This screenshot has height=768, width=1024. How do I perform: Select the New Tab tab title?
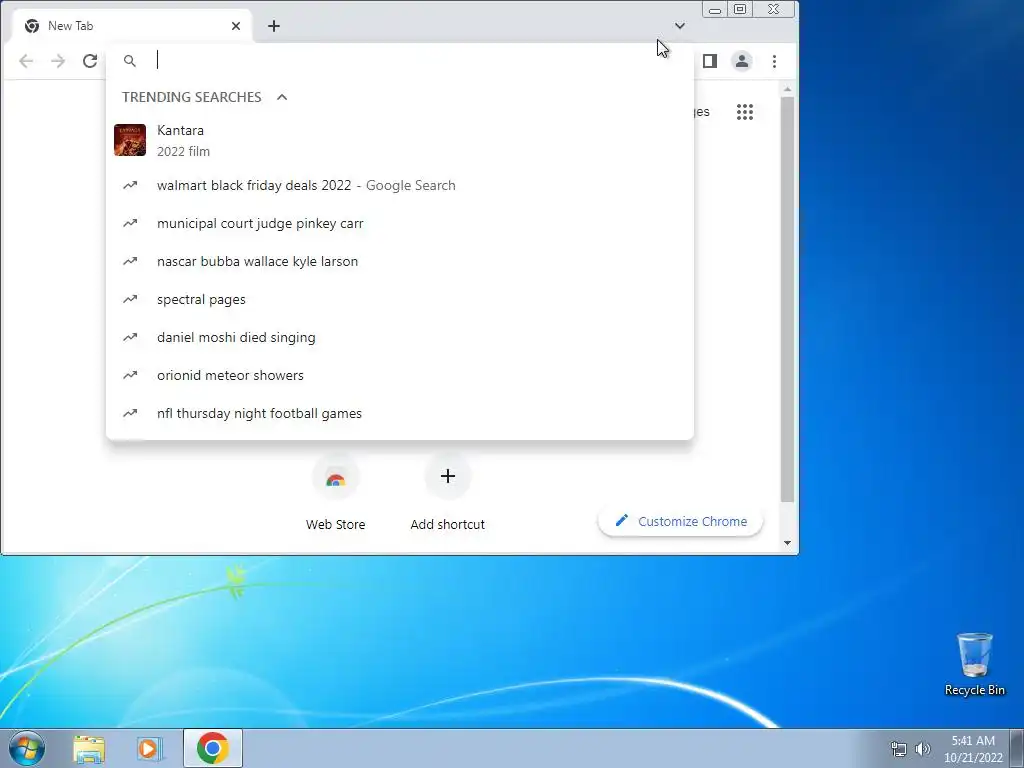point(71,26)
